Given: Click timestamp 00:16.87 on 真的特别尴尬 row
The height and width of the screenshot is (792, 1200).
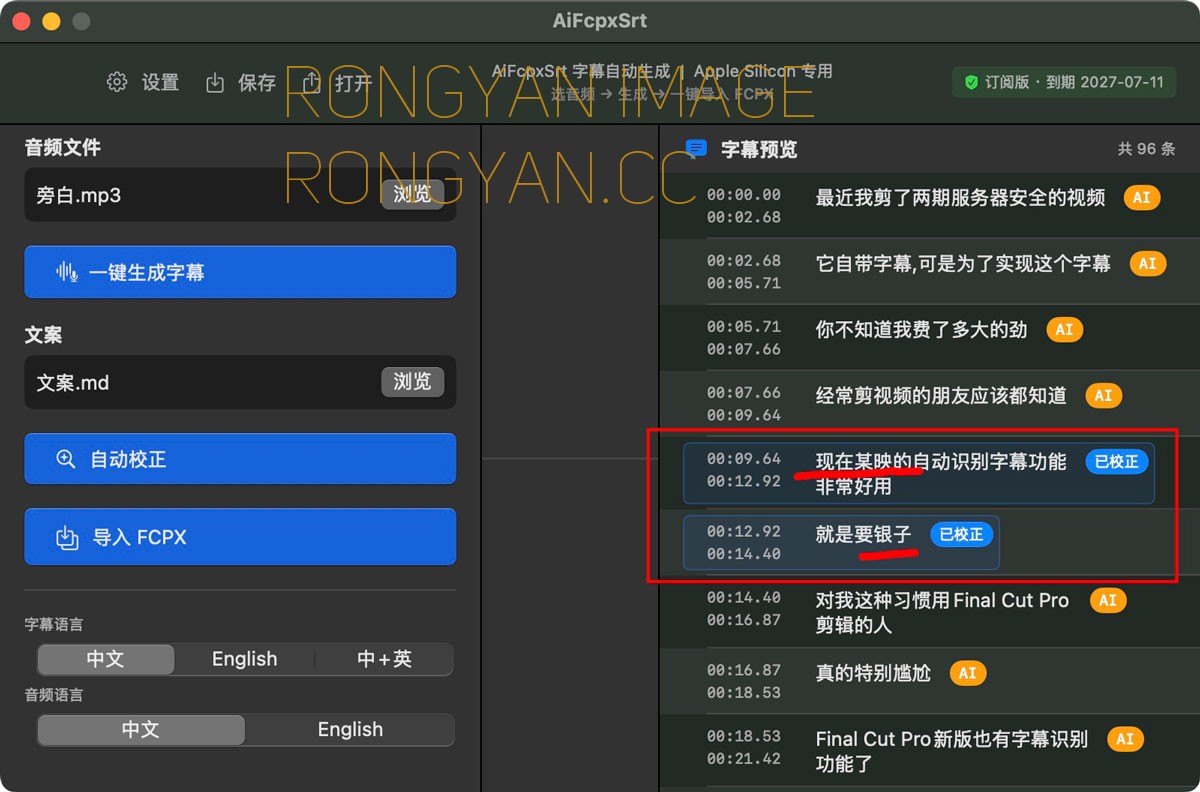Looking at the screenshot, I should coord(744,670).
